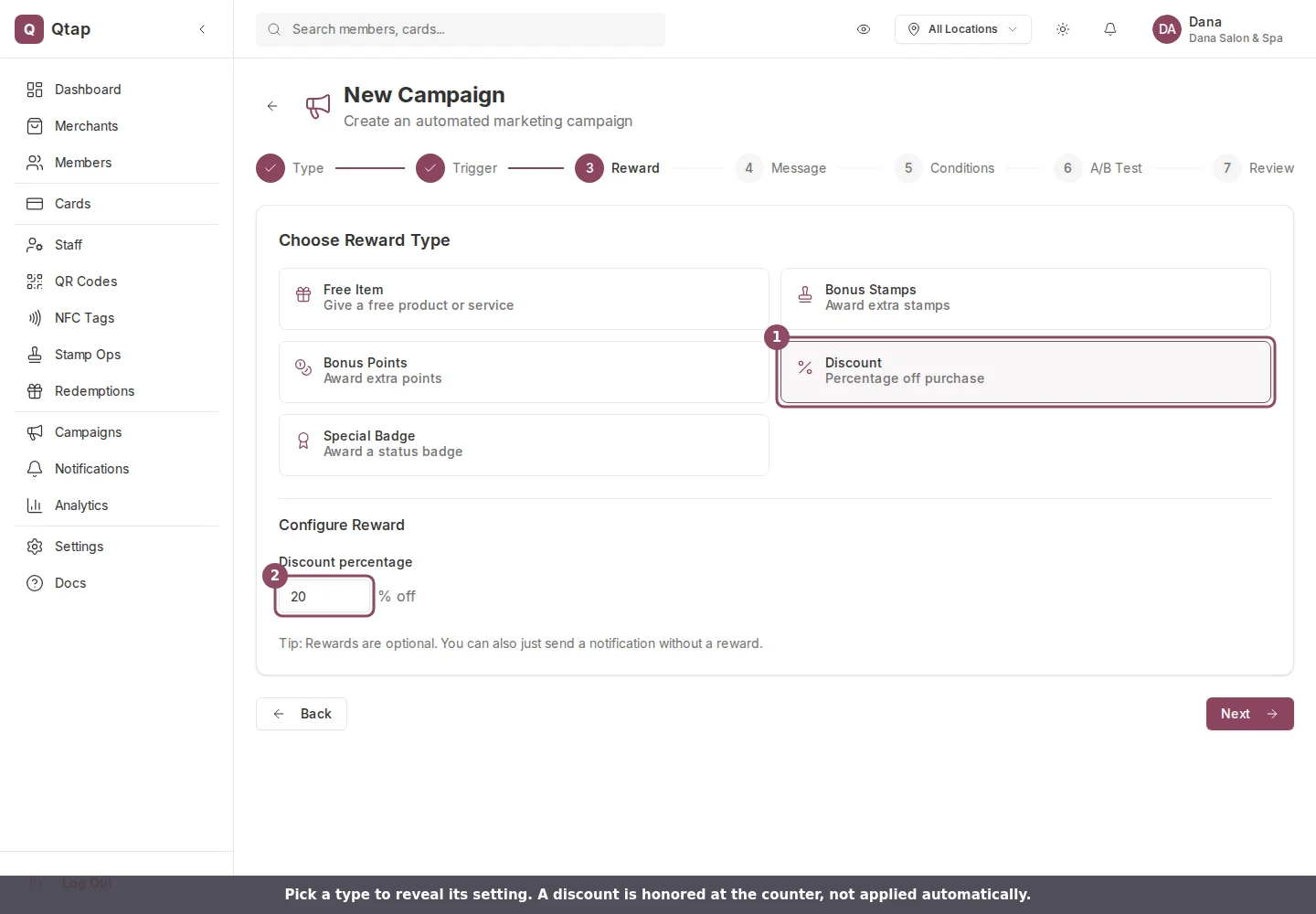Click the Qtap logo icon
The height and width of the screenshot is (914, 1316).
29,29
